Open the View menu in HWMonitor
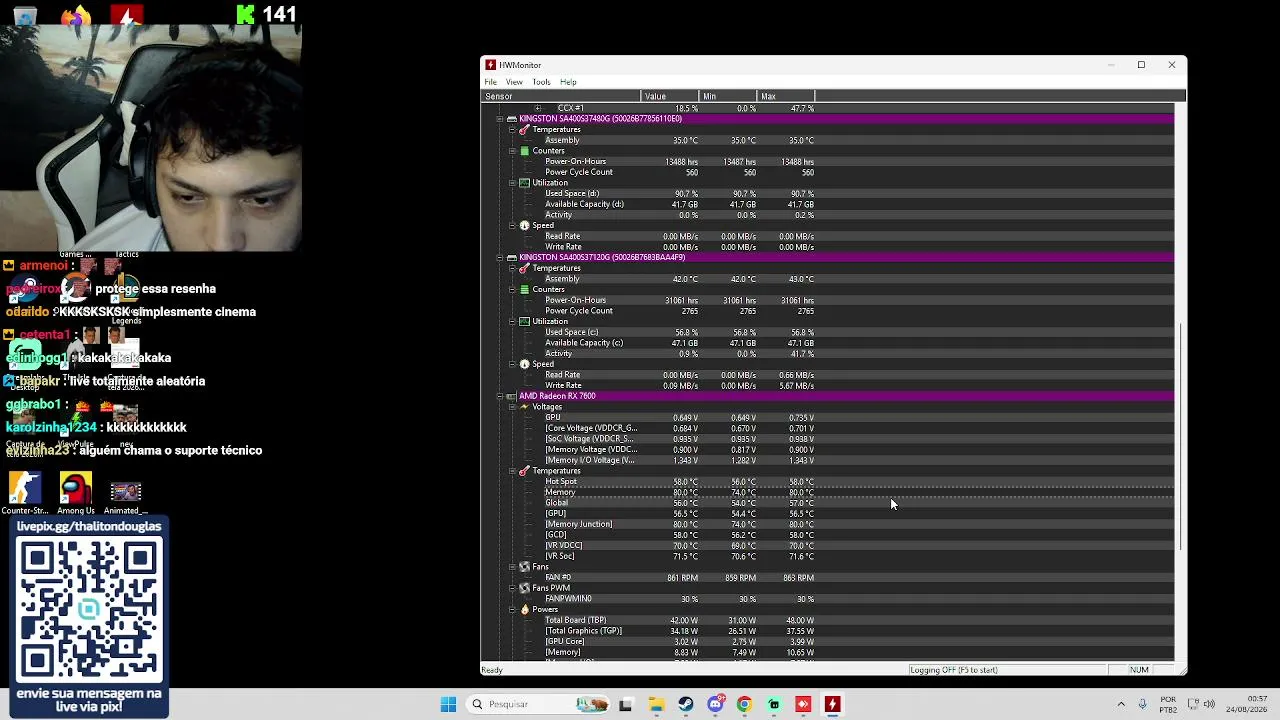The width and height of the screenshot is (1280, 720). point(514,82)
